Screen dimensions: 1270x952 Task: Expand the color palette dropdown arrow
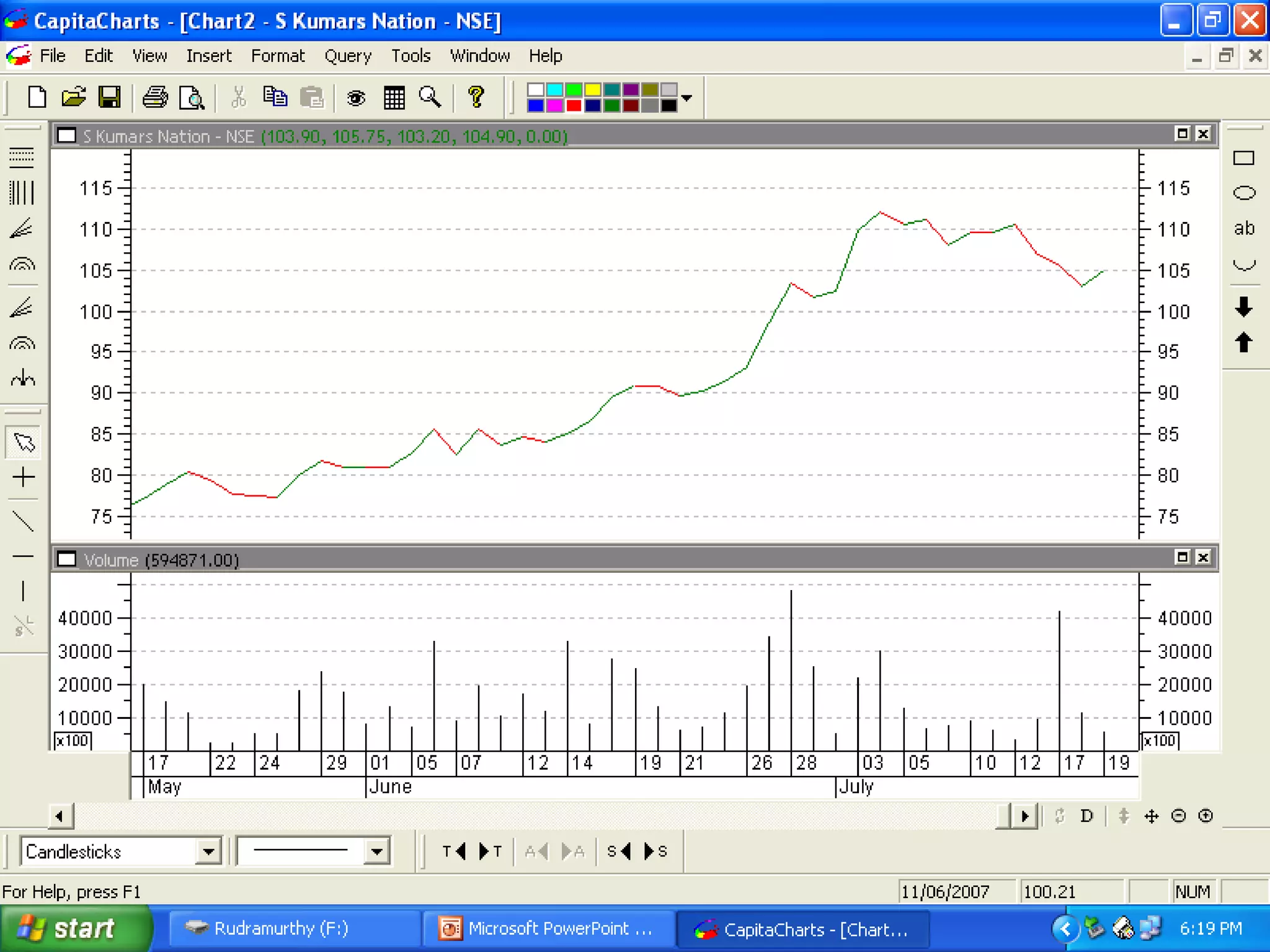pyautogui.click(x=686, y=97)
